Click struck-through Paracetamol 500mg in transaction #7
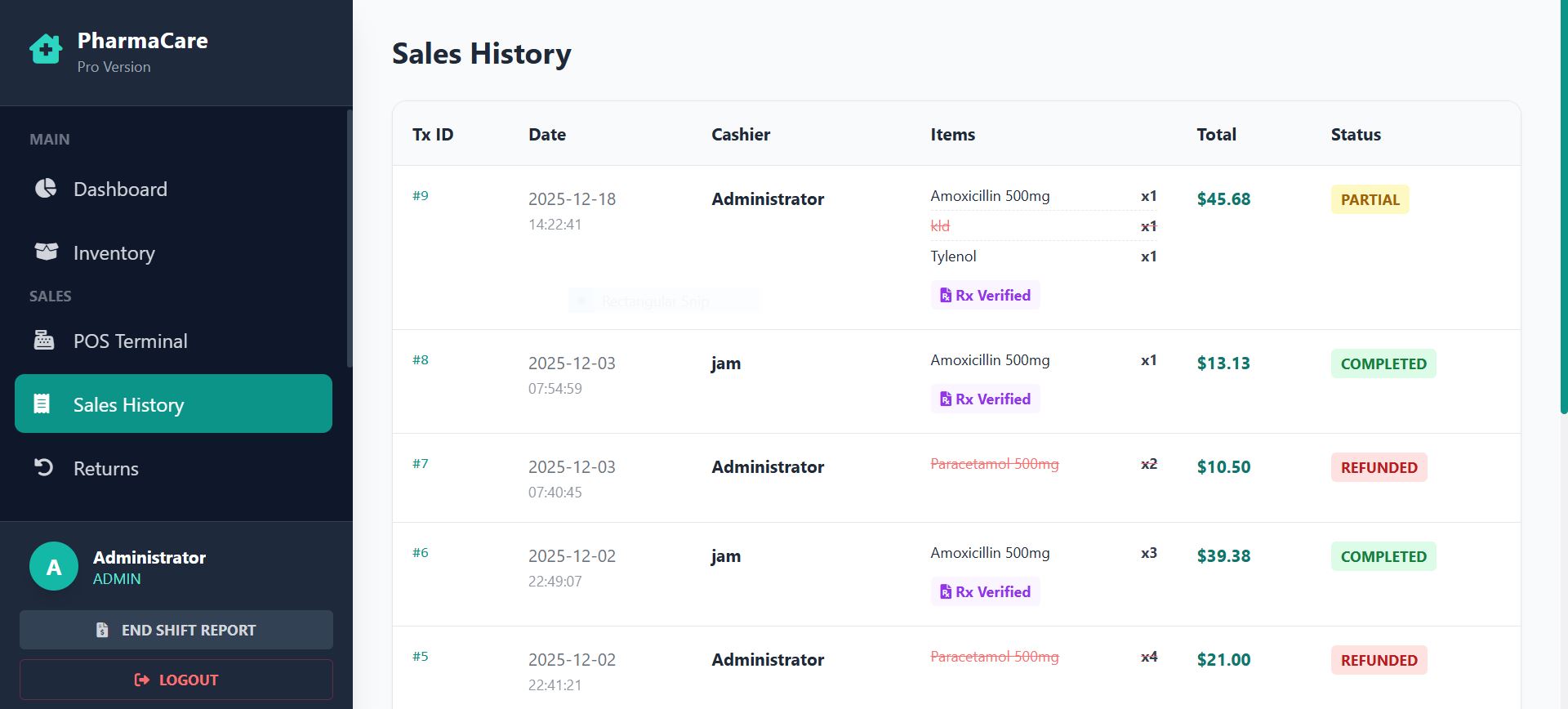This screenshot has height=709, width=1568. pyautogui.click(x=995, y=464)
